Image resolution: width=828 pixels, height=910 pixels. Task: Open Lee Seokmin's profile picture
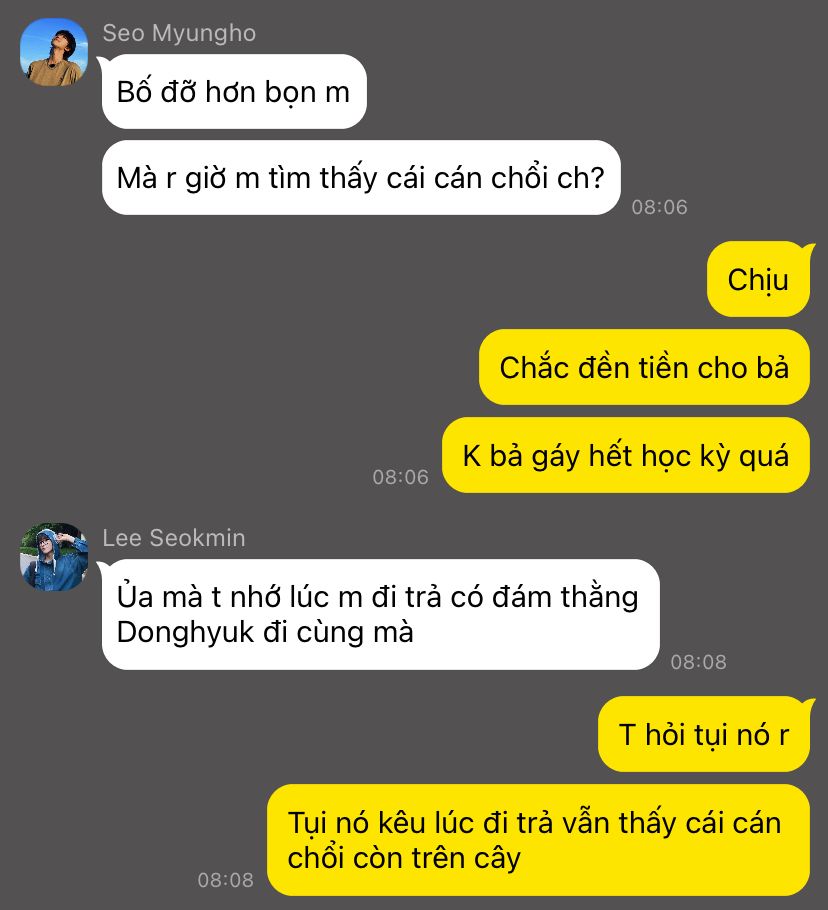coord(54,557)
